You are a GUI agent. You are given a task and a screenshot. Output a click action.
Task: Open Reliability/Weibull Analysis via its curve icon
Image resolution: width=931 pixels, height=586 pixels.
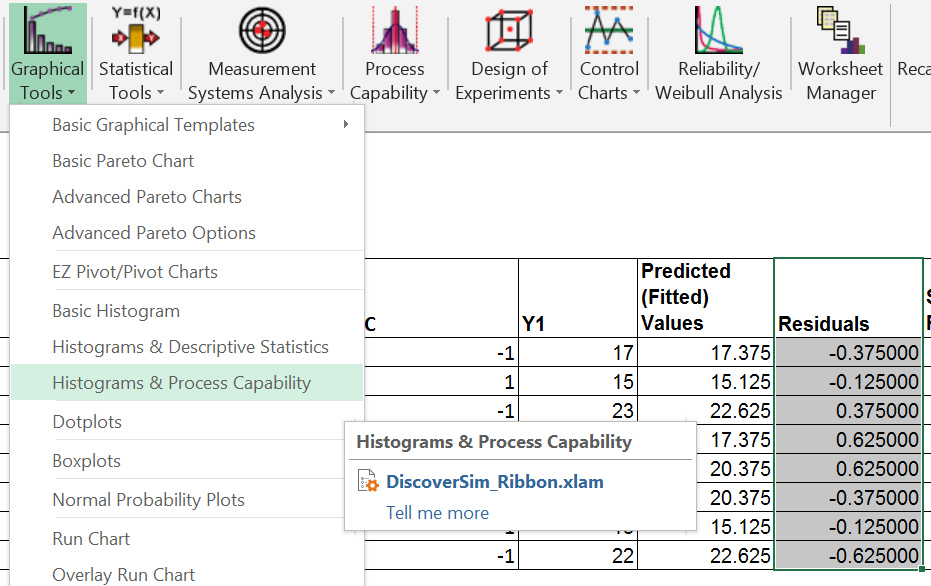718,30
